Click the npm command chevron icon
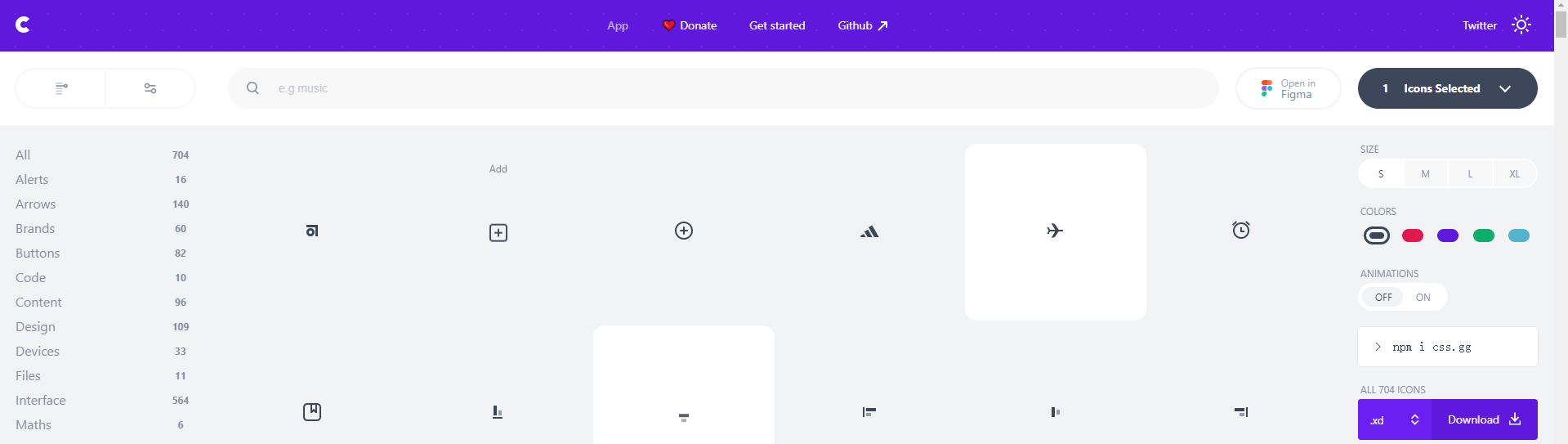Image resolution: width=1568 pixels, height=444 pixels. point(1378,347)
